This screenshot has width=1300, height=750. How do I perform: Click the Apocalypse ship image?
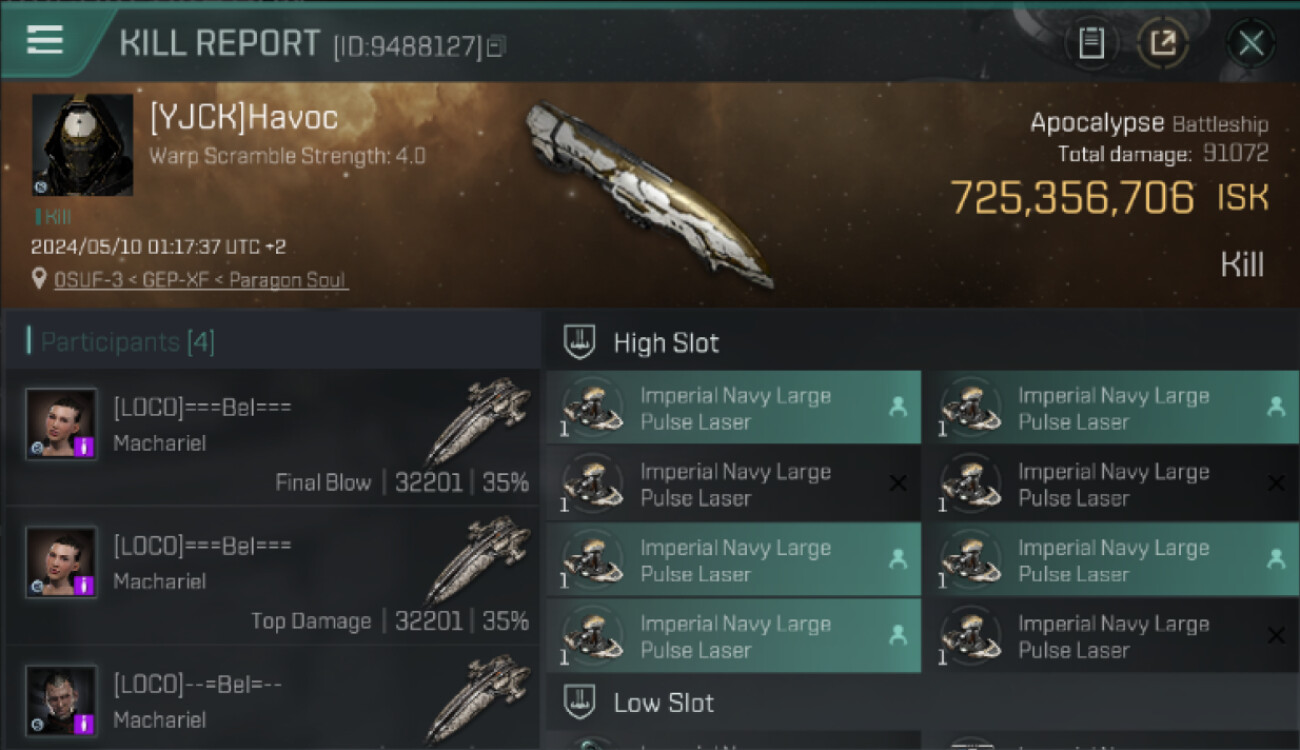click(648, 193)
